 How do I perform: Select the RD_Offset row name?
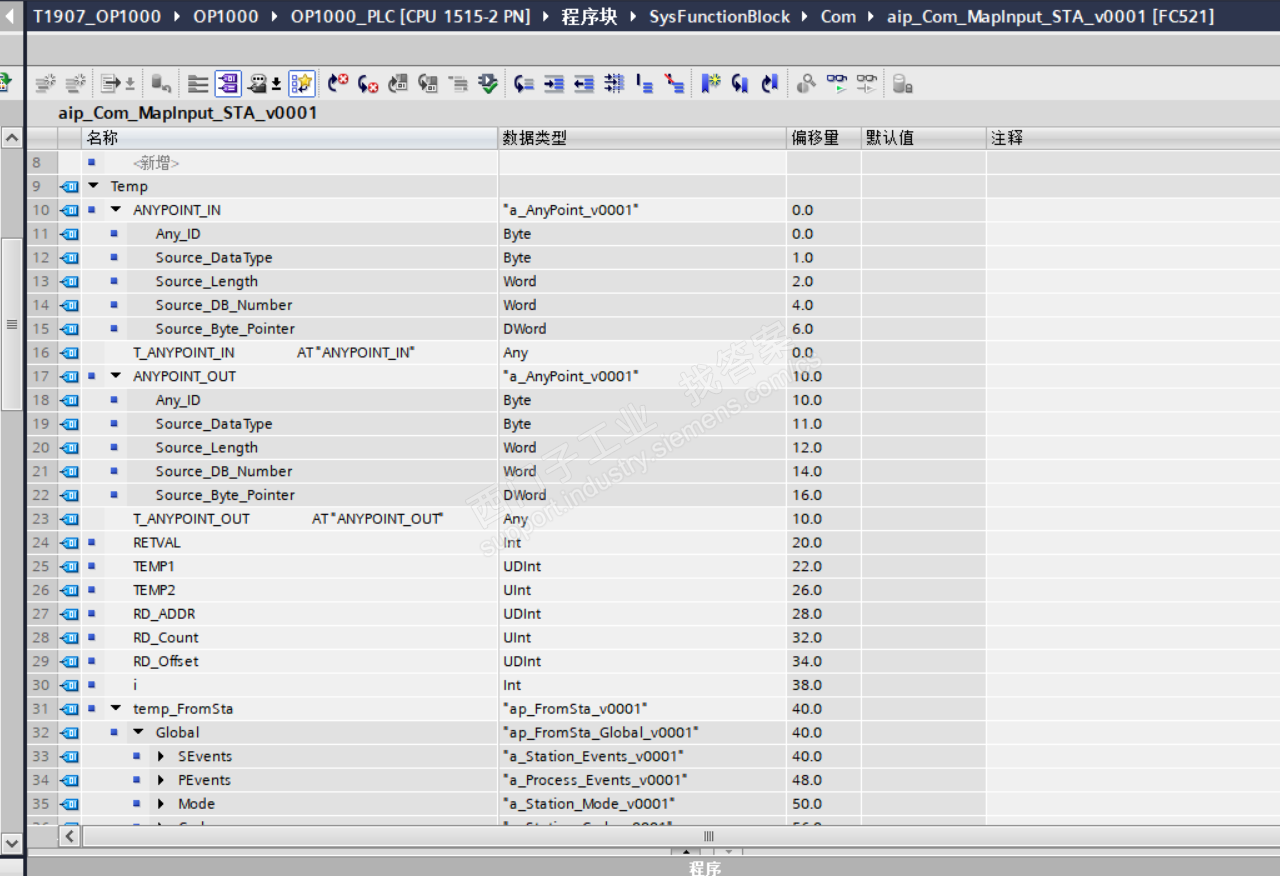[166, 662]
